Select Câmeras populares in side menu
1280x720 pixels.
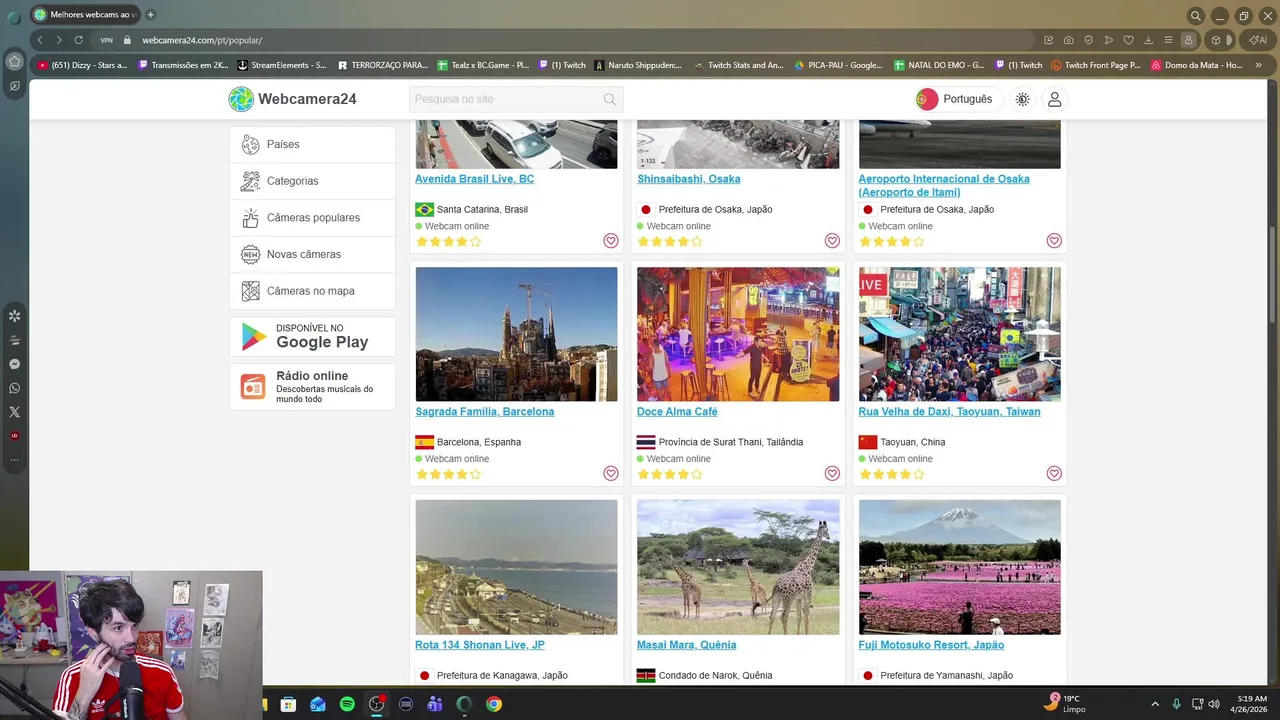pos(312,218)
